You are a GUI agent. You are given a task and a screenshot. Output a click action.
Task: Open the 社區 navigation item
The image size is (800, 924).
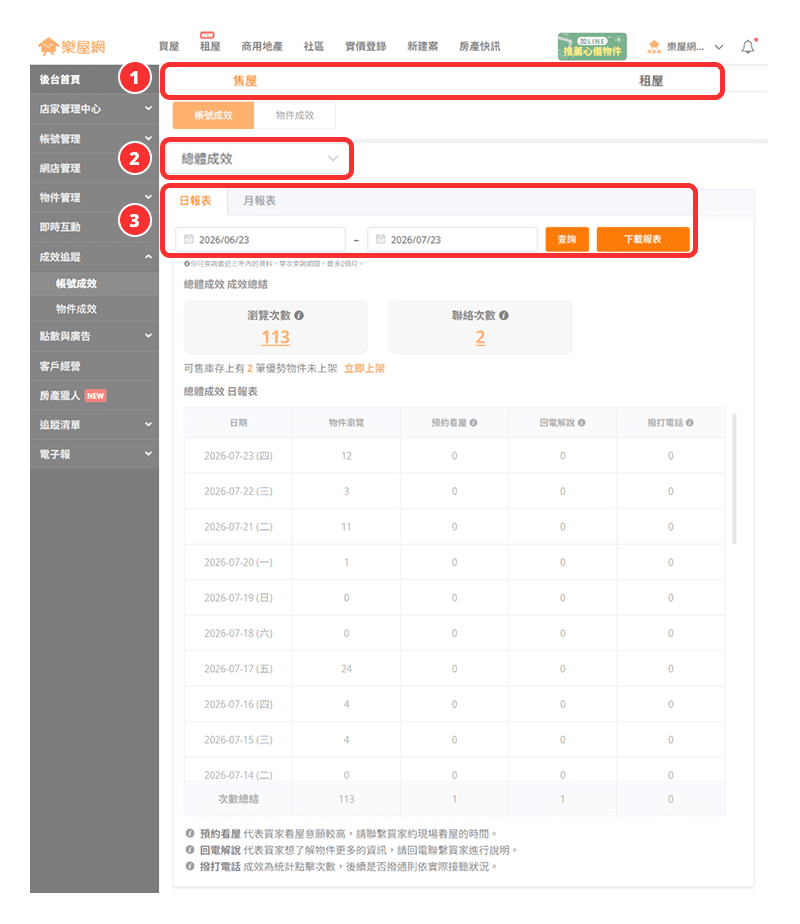[313, 47]
